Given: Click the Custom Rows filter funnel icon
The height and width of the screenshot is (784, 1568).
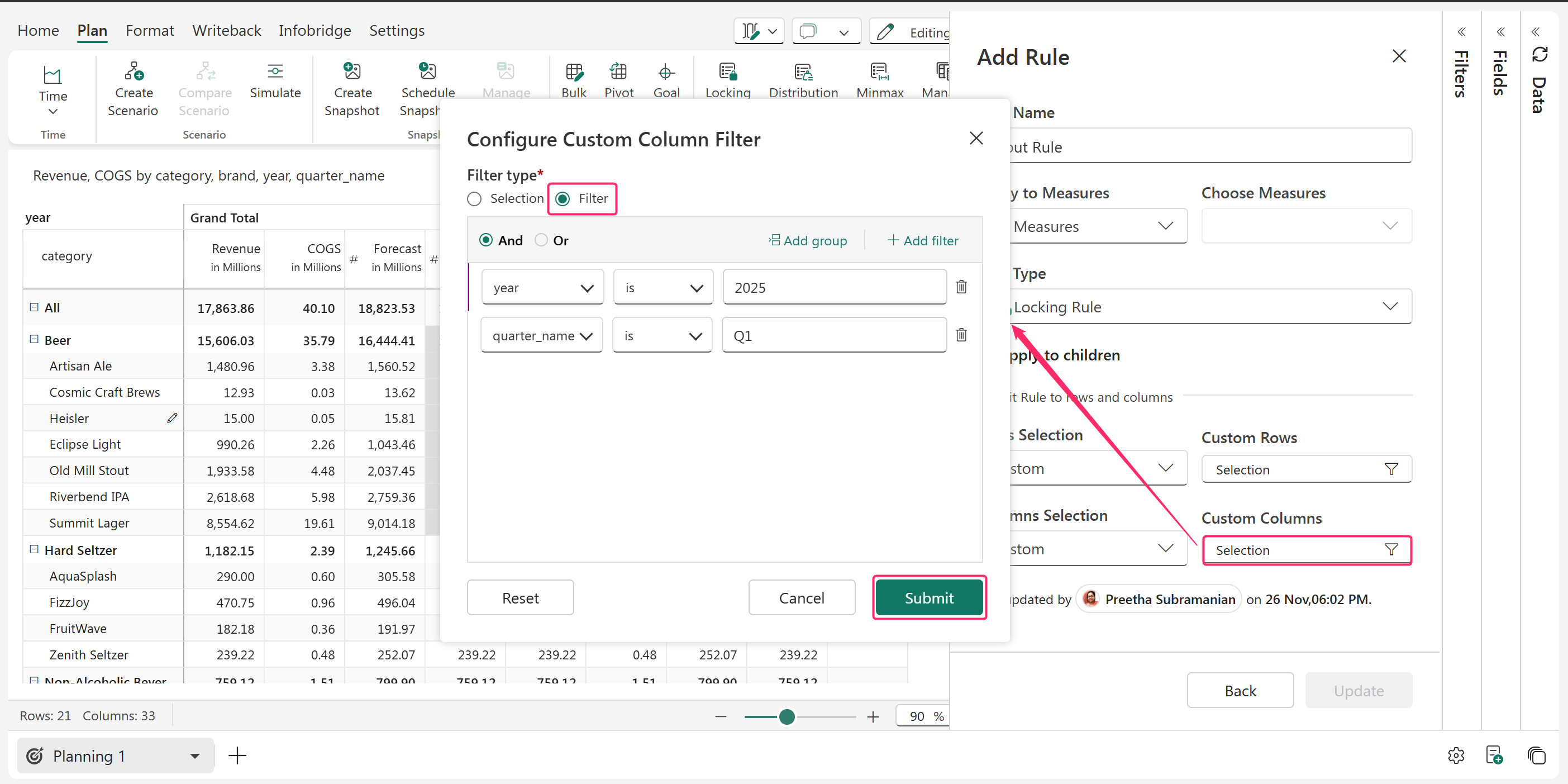Looking at the screenshot, I should pos(1391,469).
